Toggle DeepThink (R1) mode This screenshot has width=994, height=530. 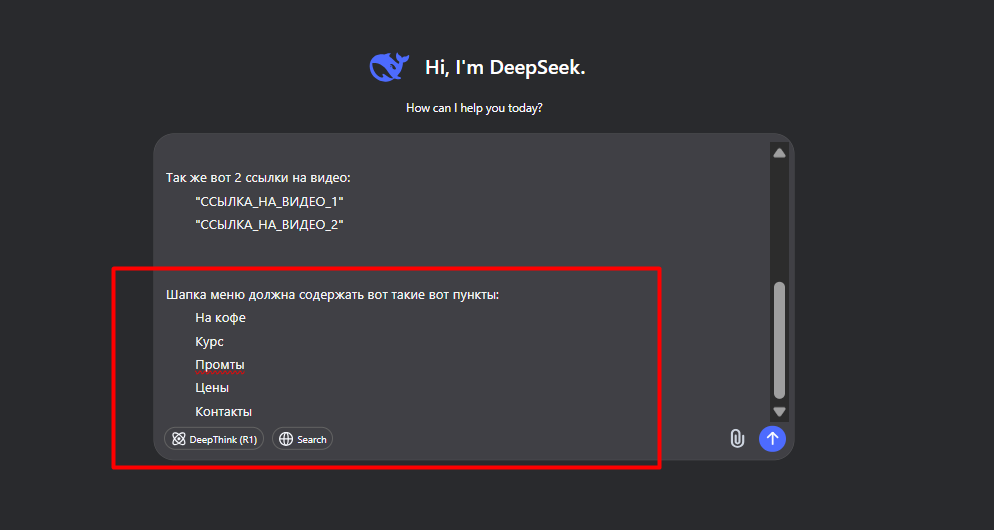pos(214,439)
